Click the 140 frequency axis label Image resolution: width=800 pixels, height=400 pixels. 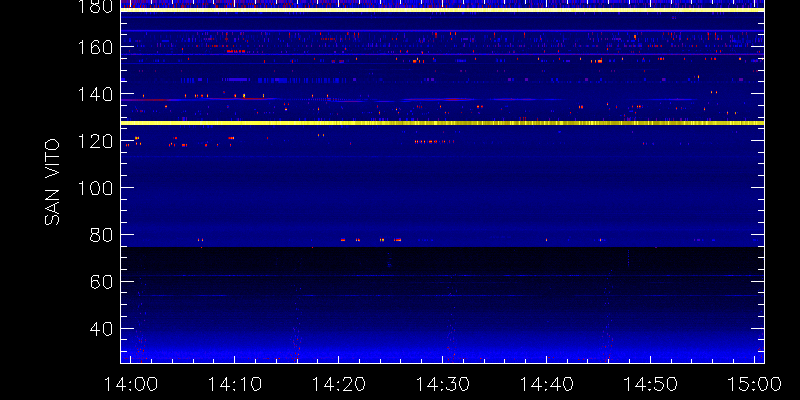click(94, 94)
